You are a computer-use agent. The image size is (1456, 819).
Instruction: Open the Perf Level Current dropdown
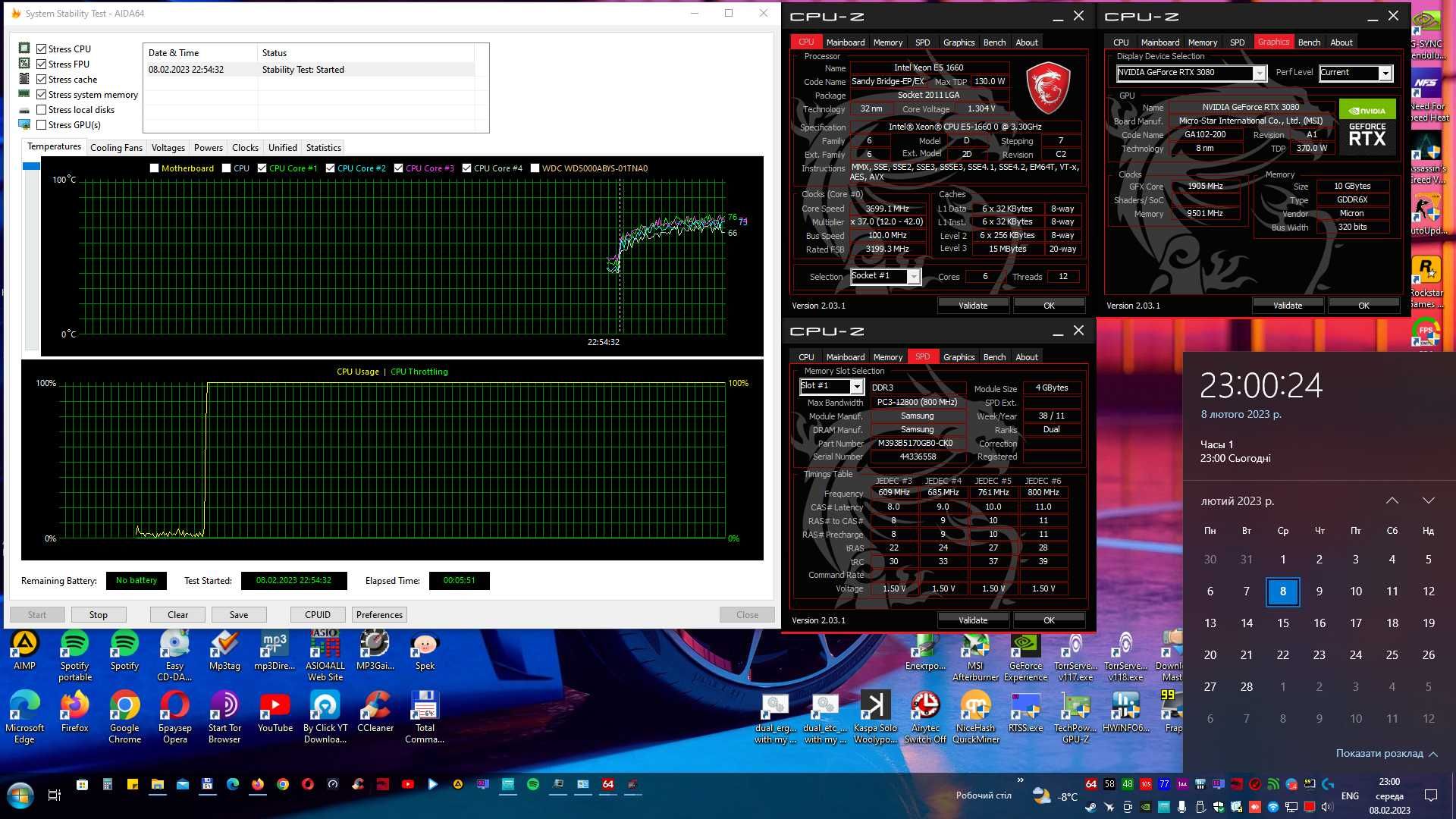1385,73
